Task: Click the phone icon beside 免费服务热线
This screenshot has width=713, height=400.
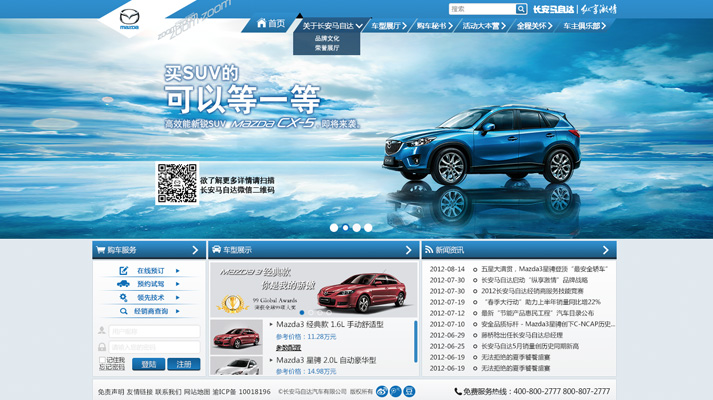Action: pos(458,391)
